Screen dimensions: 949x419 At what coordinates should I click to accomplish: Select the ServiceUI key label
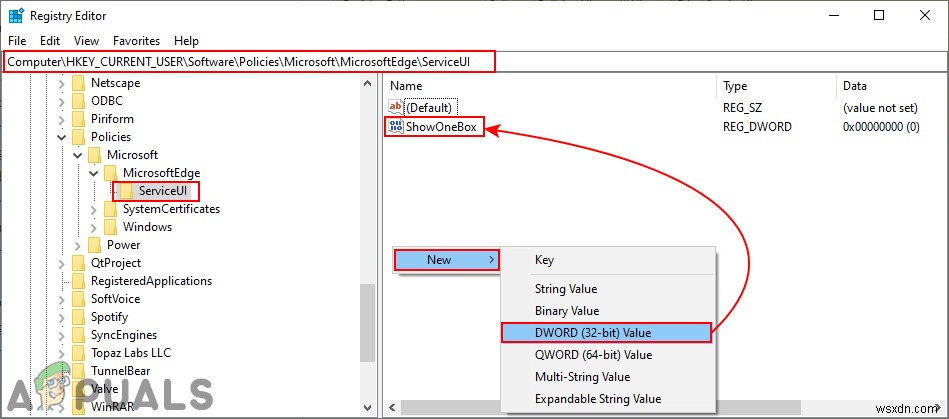coord(163,191)
